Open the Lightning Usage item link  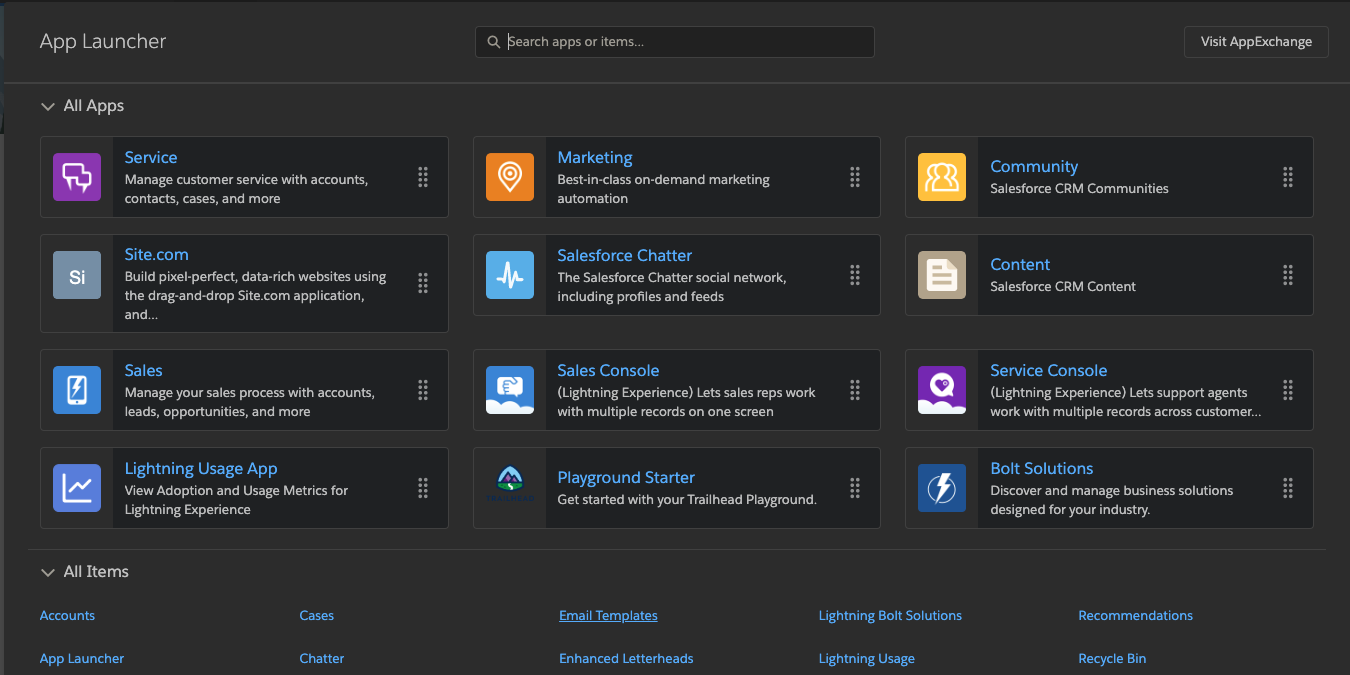(x=867, y=658)
